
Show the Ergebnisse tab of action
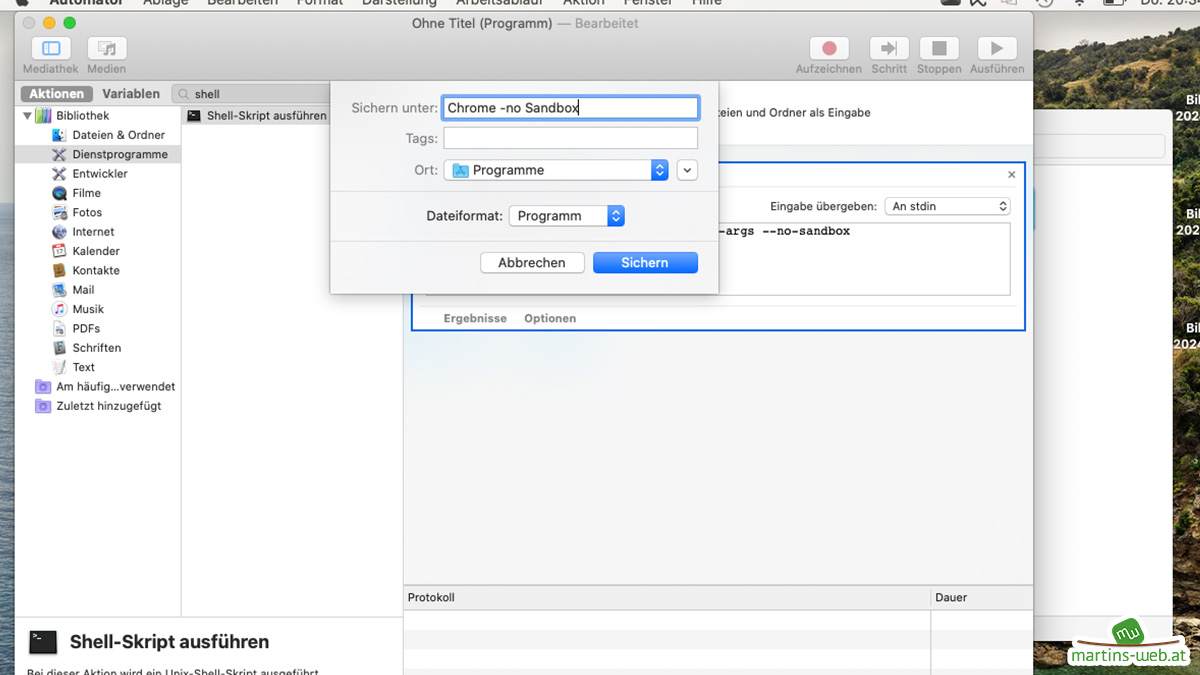point(475,318)
